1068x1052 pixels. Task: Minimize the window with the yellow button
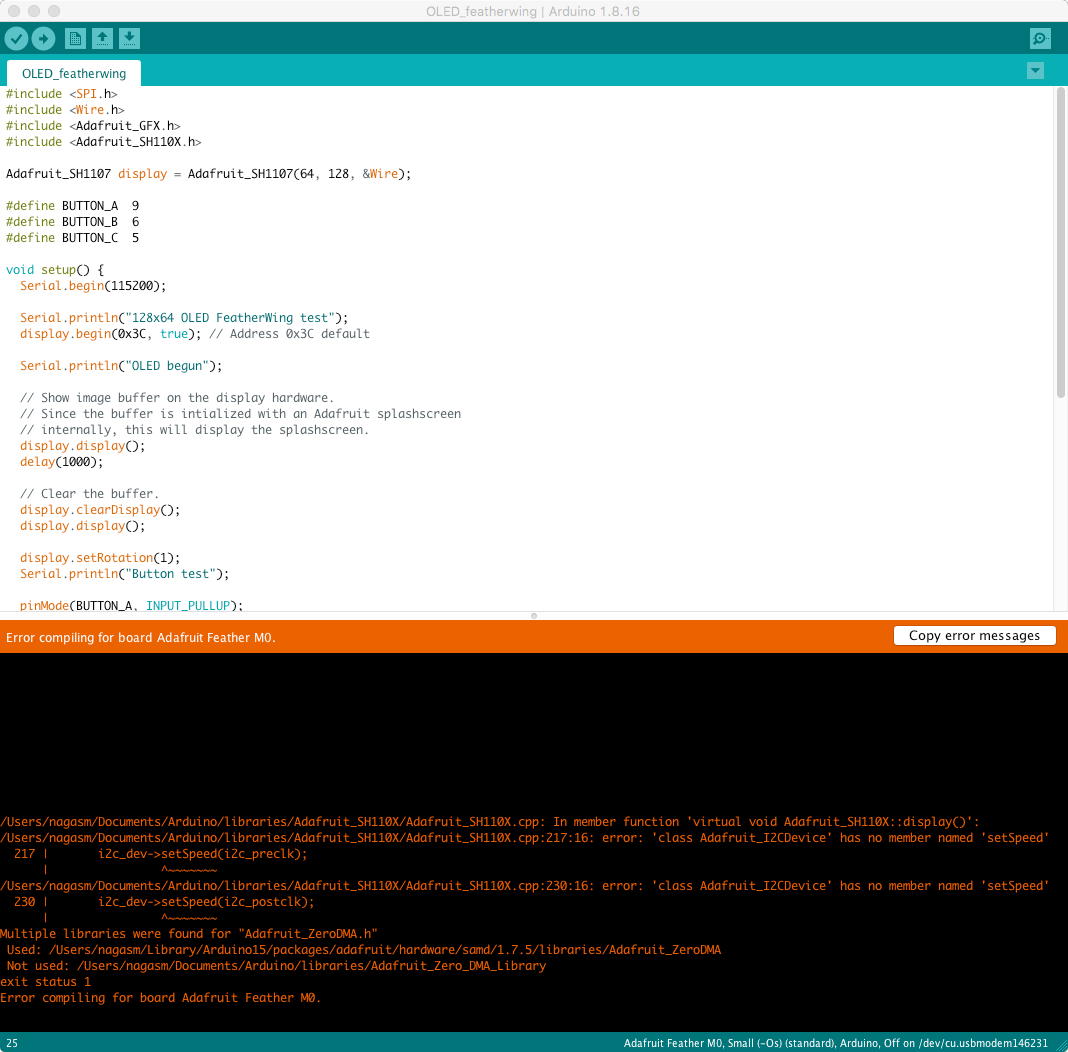click(x=34, y=11)
